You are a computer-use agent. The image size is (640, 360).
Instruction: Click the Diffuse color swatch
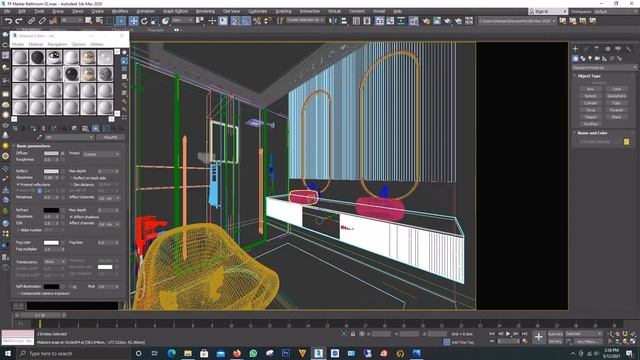(x=51, y=153)
